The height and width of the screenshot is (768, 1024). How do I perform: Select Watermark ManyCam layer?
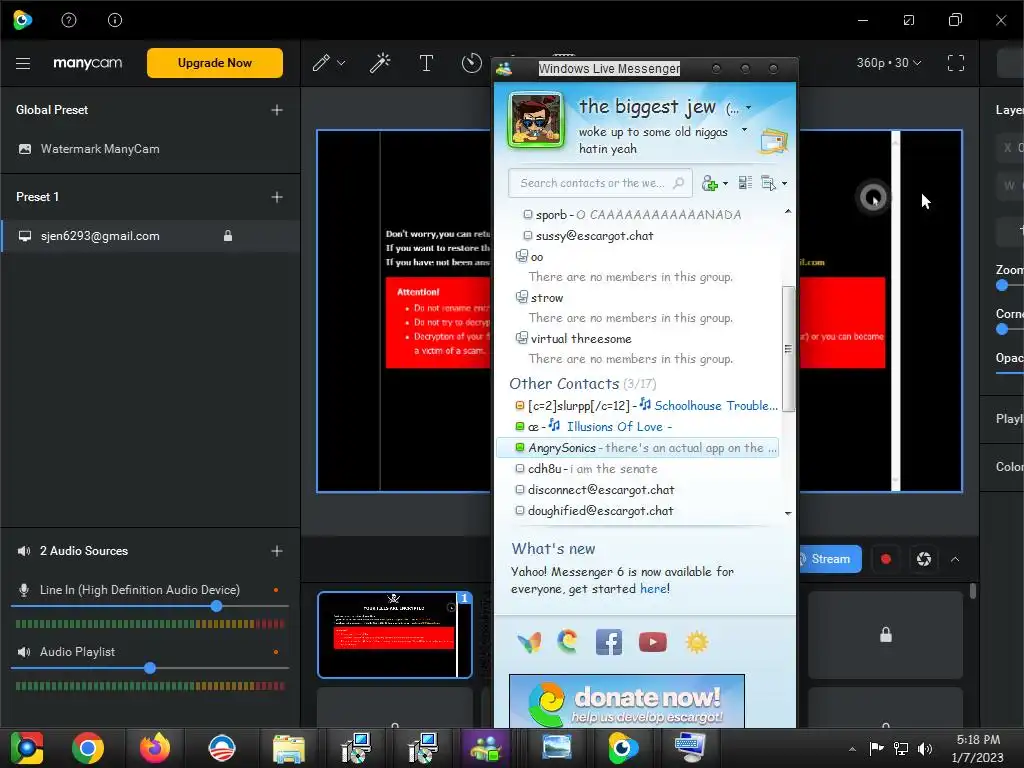click(x=100, y=149)
